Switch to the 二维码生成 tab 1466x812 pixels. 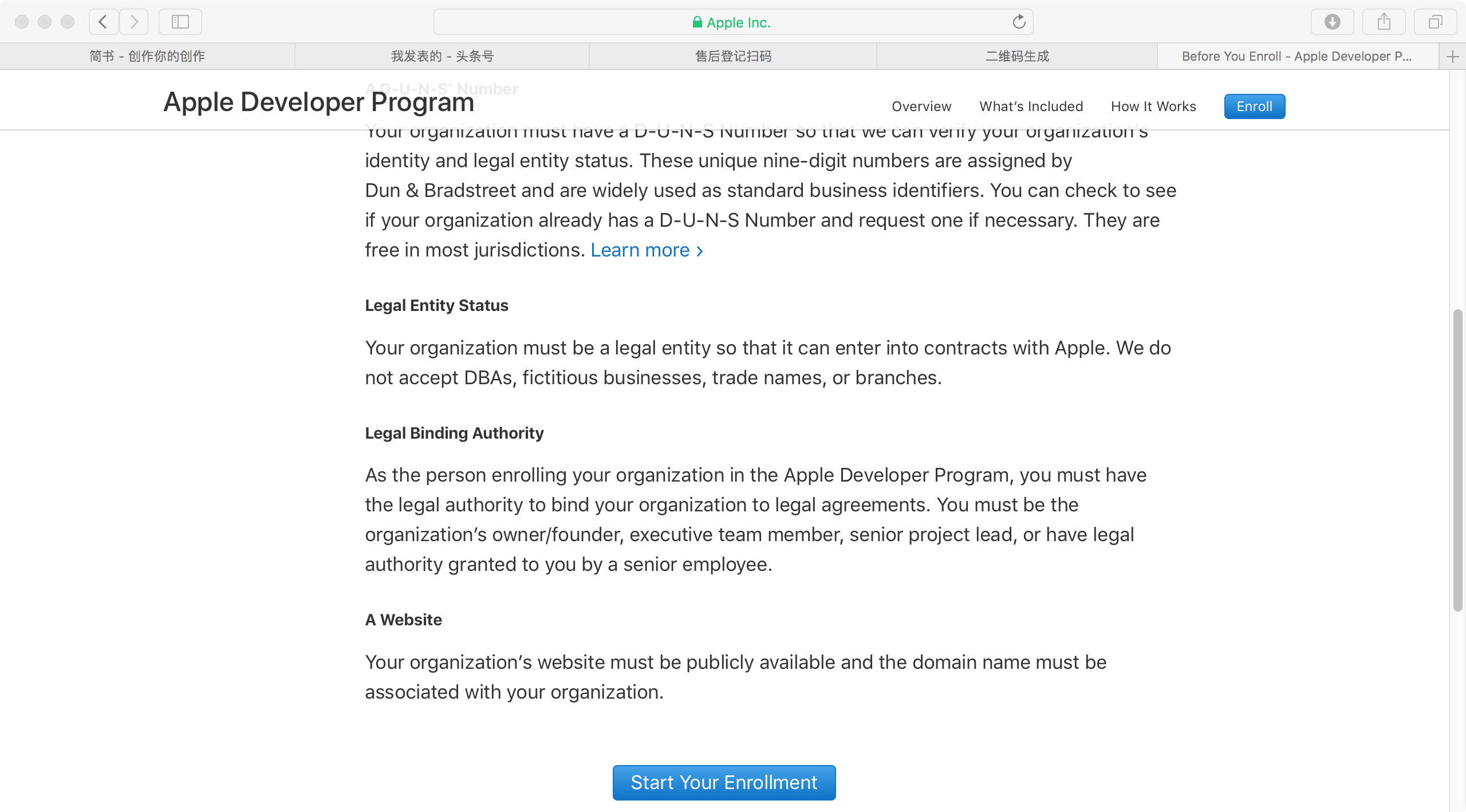pos(1017,56)
